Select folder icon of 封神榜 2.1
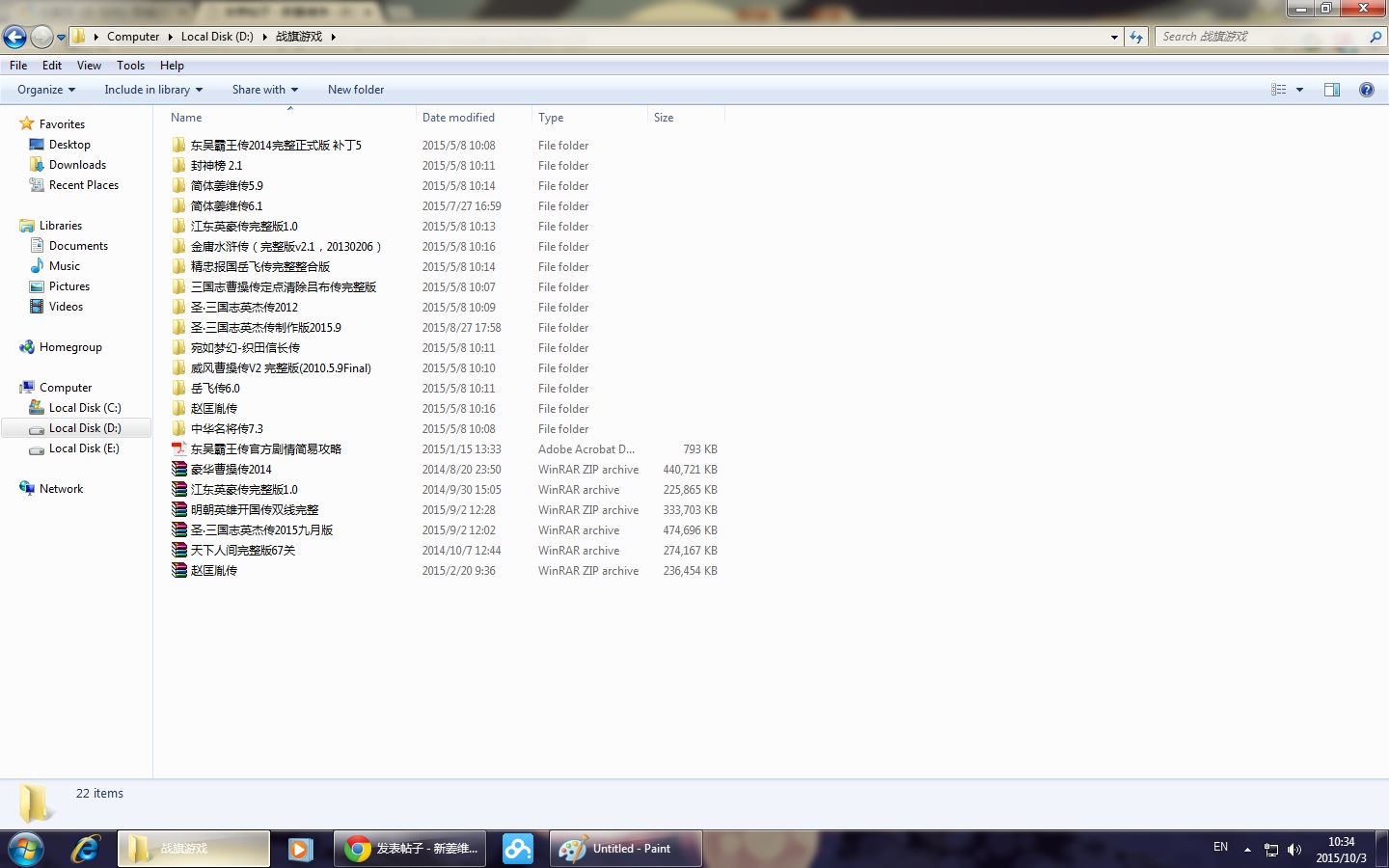The height and width of the screenshot is (868, 1389). pyautogui.click(x=179, y=166)
